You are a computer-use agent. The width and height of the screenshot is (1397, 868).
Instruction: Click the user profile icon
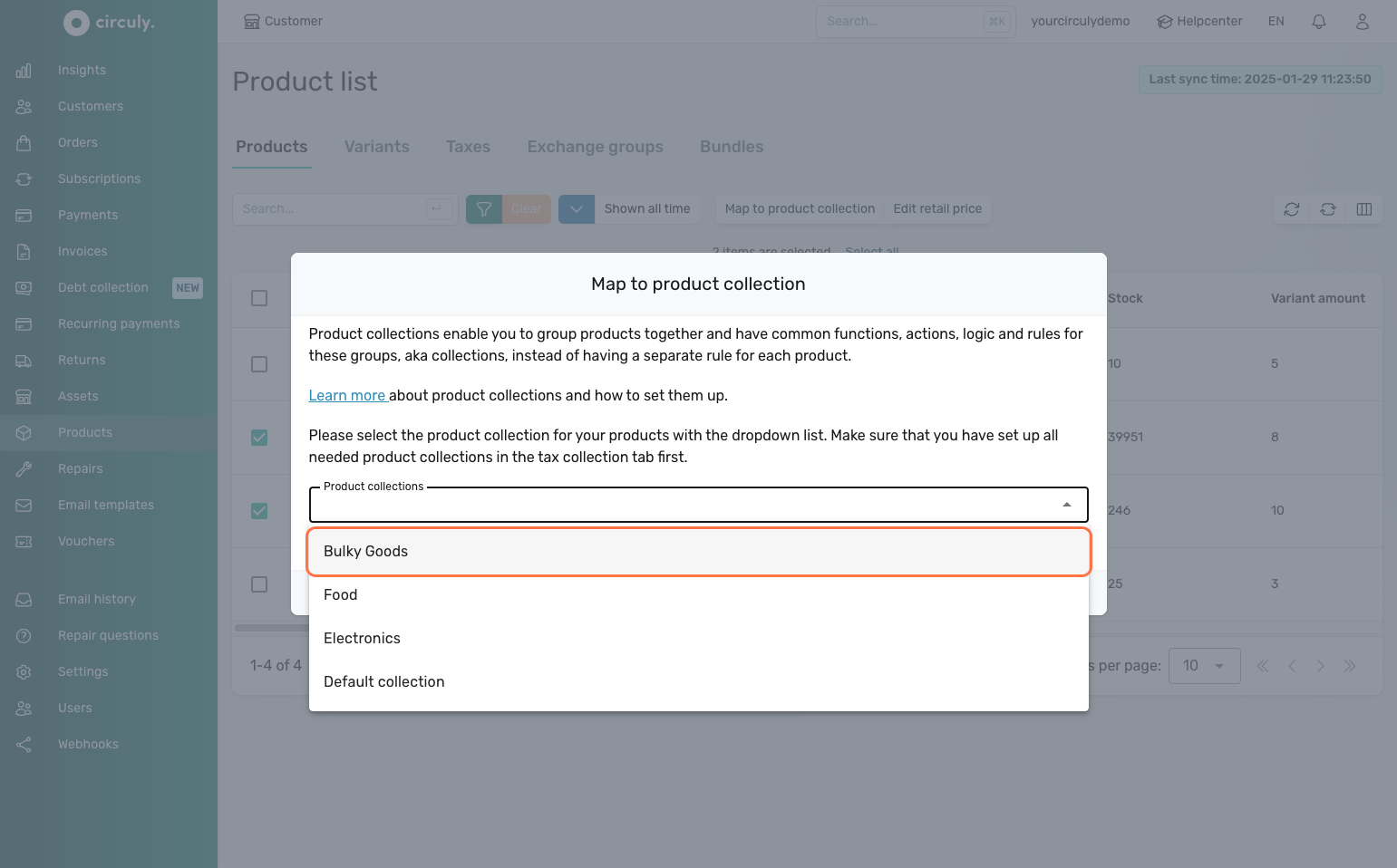click(1362, 21)
